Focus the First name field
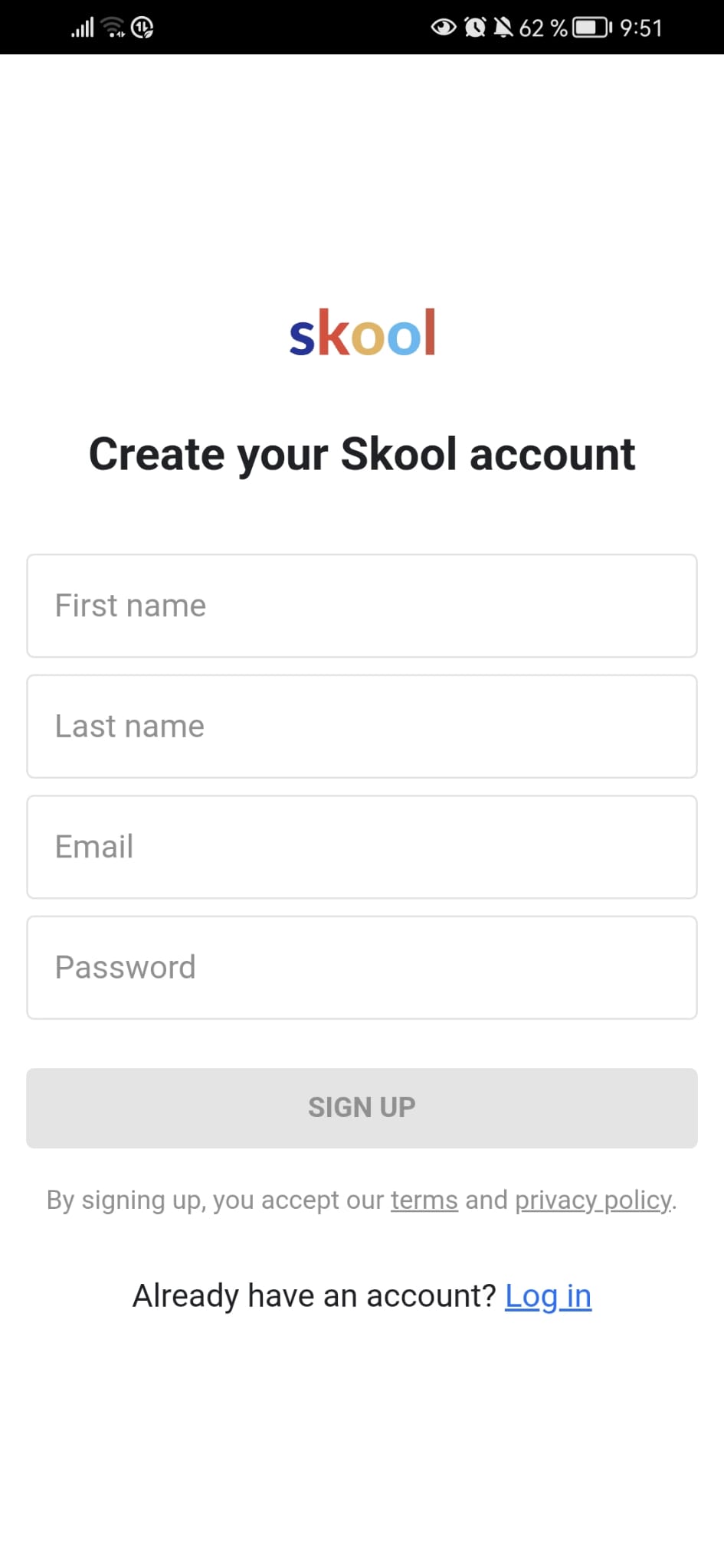Viewport: 724px width, 1568px height. tap(362, 606)
